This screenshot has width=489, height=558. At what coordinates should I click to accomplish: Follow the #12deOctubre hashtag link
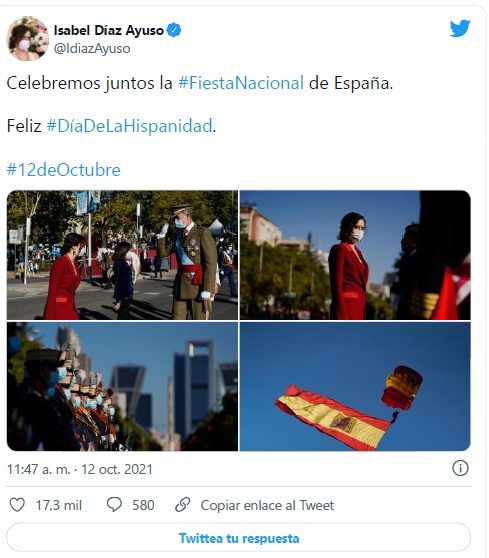coord(64,169)
